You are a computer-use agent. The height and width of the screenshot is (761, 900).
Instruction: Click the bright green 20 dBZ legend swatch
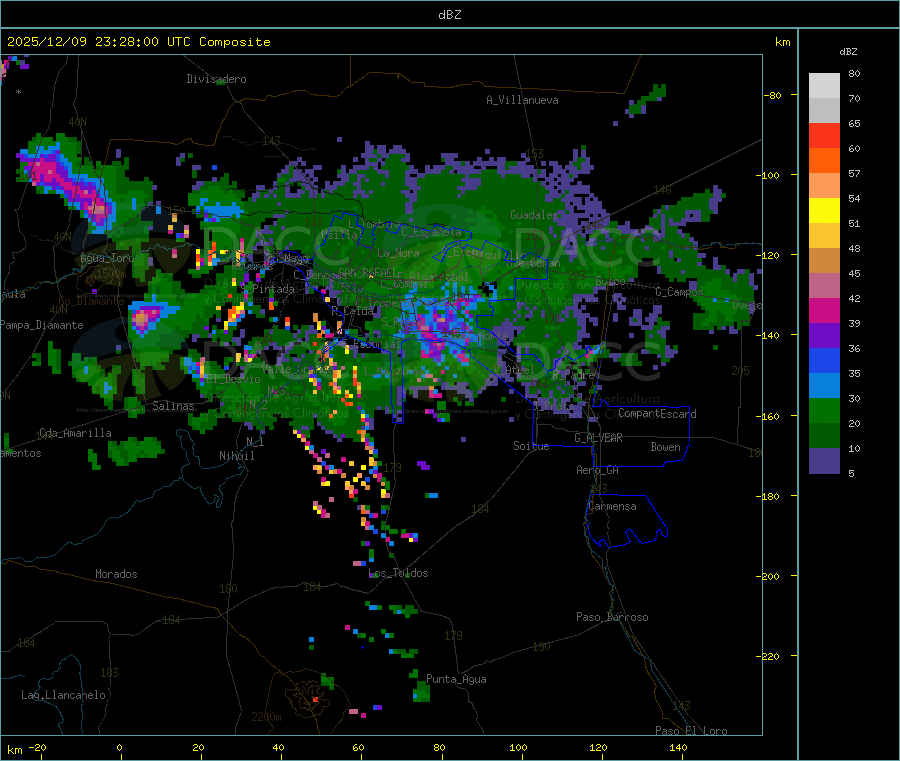(x=824, y=410)
